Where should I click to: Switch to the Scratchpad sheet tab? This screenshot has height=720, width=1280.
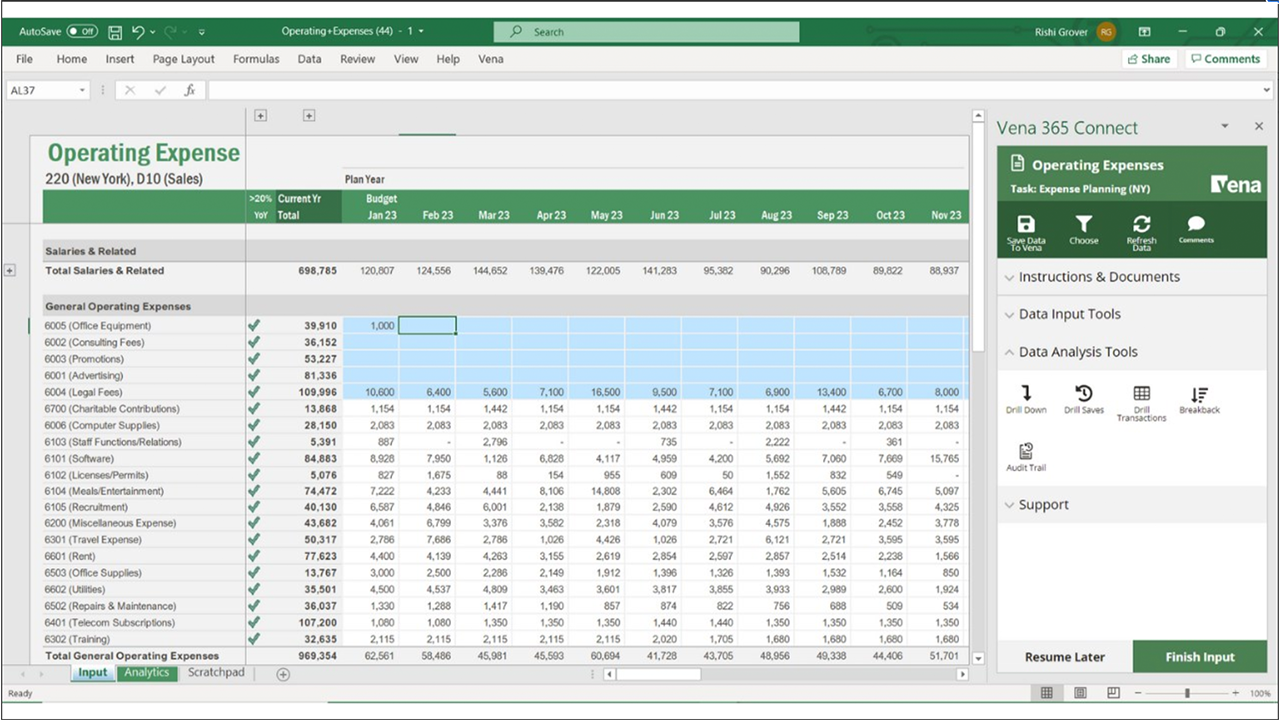(x=216, y=673)
